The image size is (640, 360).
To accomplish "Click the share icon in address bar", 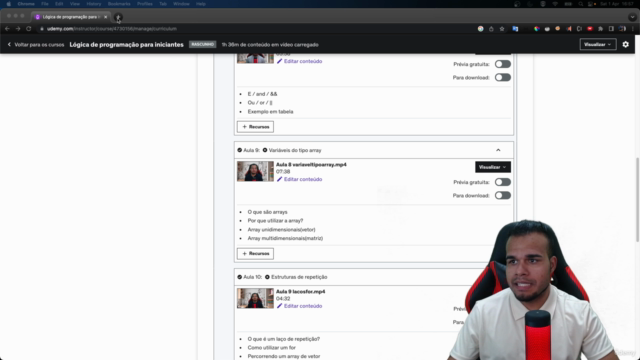I will tap(491, 29).
